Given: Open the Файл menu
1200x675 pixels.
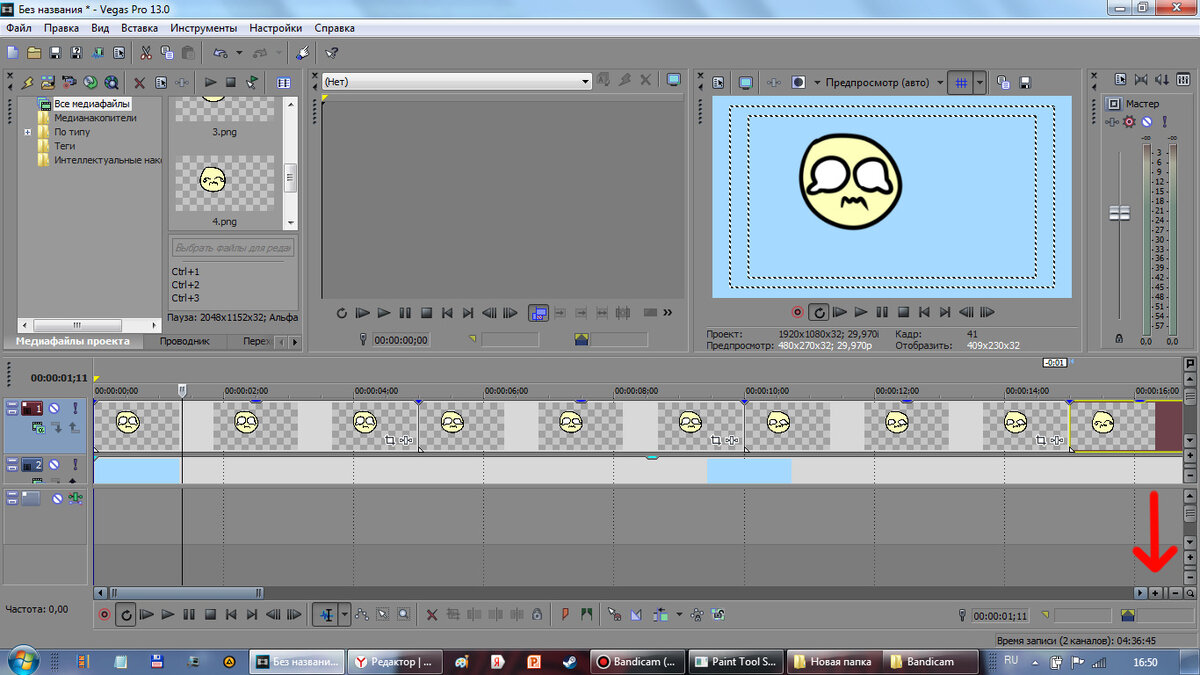Looking at the screenshot, I should click(18, 28).
